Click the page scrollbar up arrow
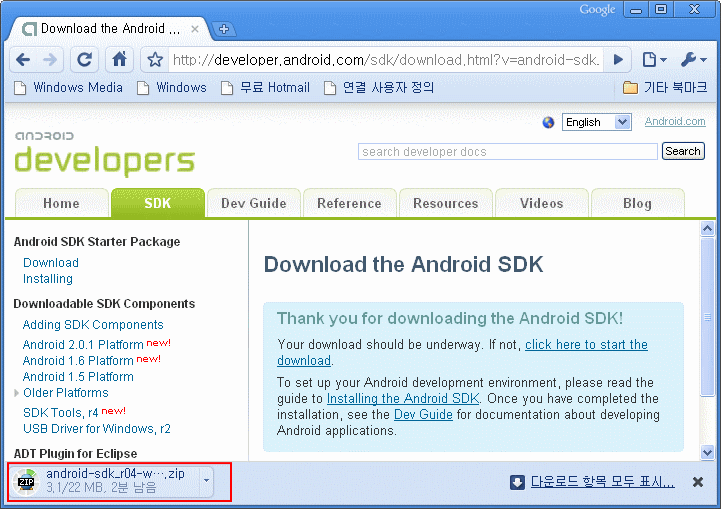The height and width of the screenshot is (509, 721). coord(707,228)
